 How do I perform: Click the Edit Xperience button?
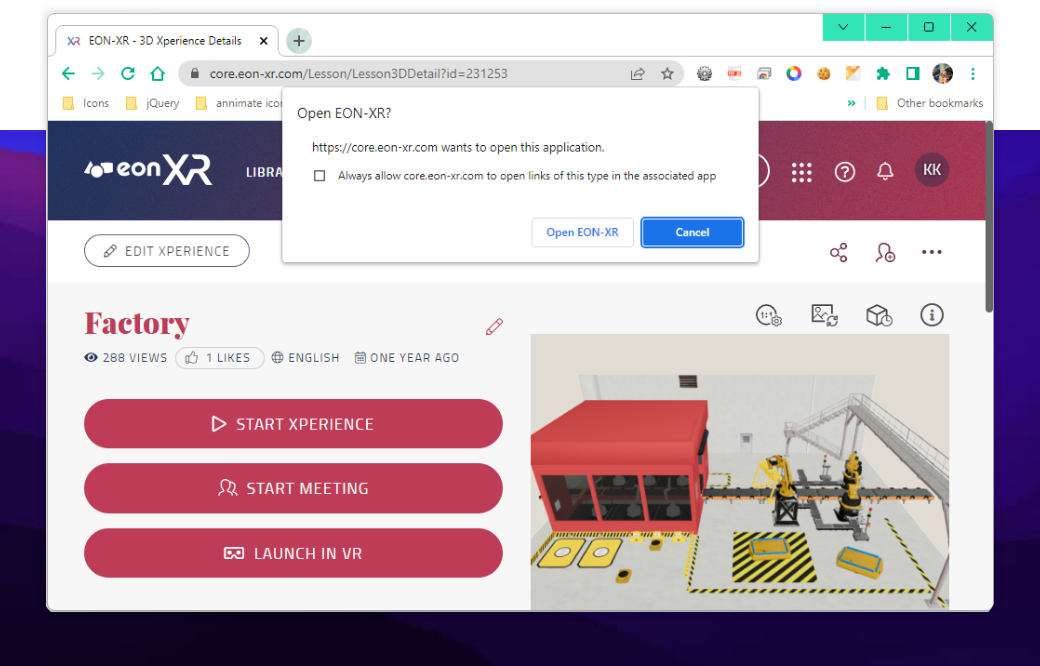pos(166,251)
